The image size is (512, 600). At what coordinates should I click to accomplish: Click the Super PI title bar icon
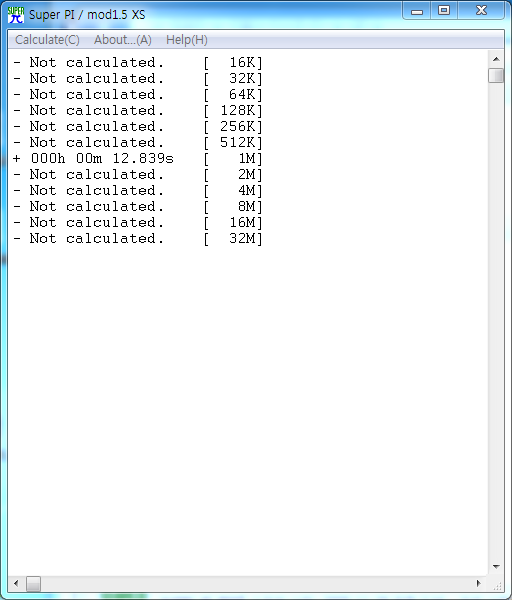coord(16,15)
